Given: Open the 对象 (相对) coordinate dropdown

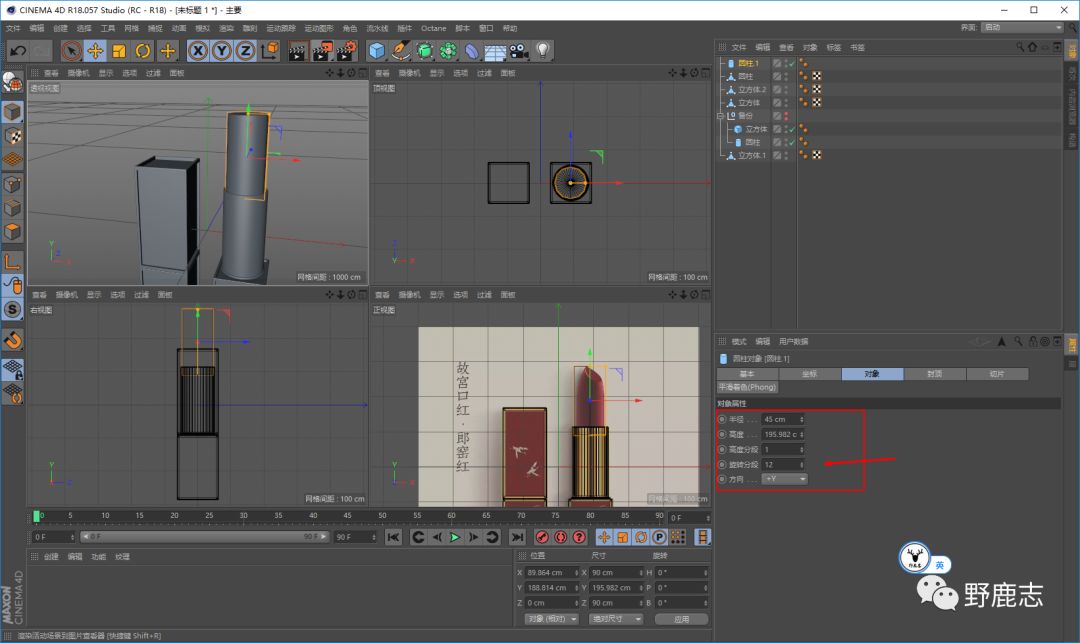Looking at the screenshot, I should coord(551,619).
